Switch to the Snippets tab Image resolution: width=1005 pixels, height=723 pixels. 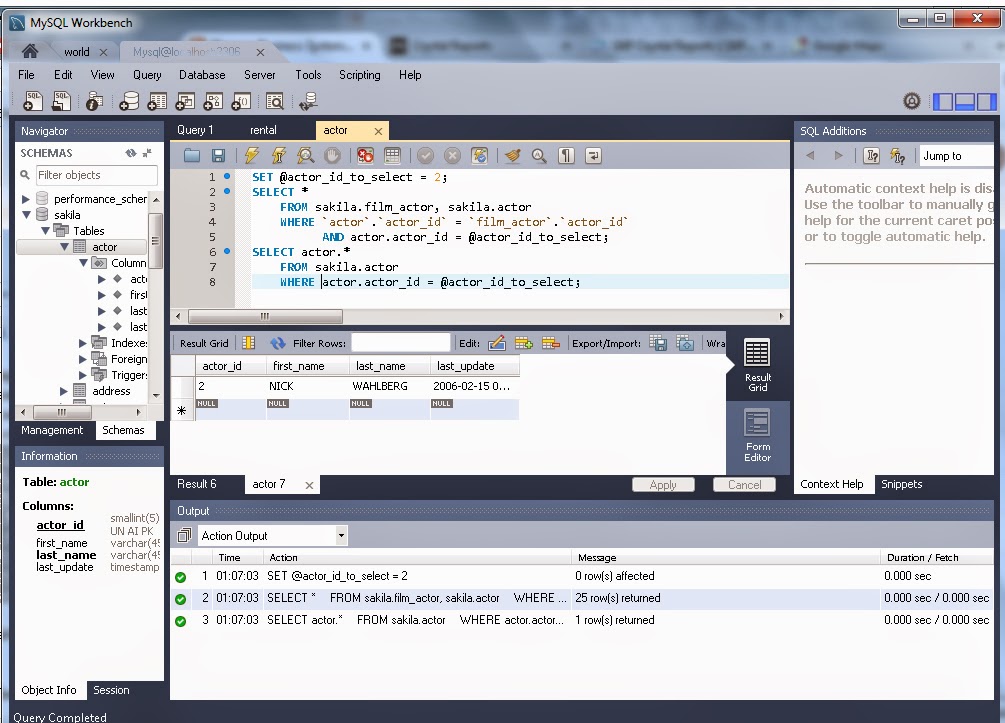coord(901,484)
